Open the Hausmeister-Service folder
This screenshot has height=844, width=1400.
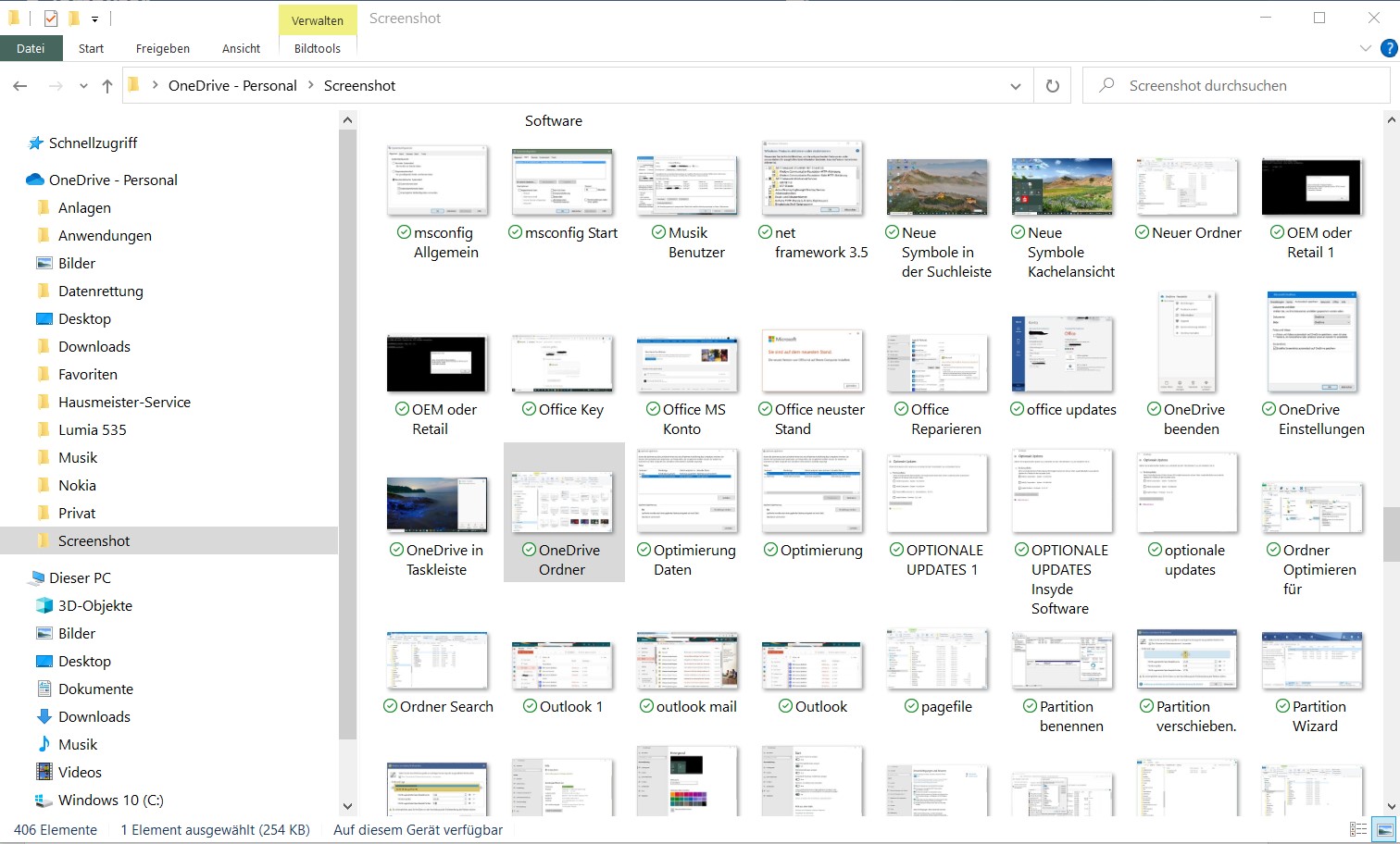coord(114,402)
